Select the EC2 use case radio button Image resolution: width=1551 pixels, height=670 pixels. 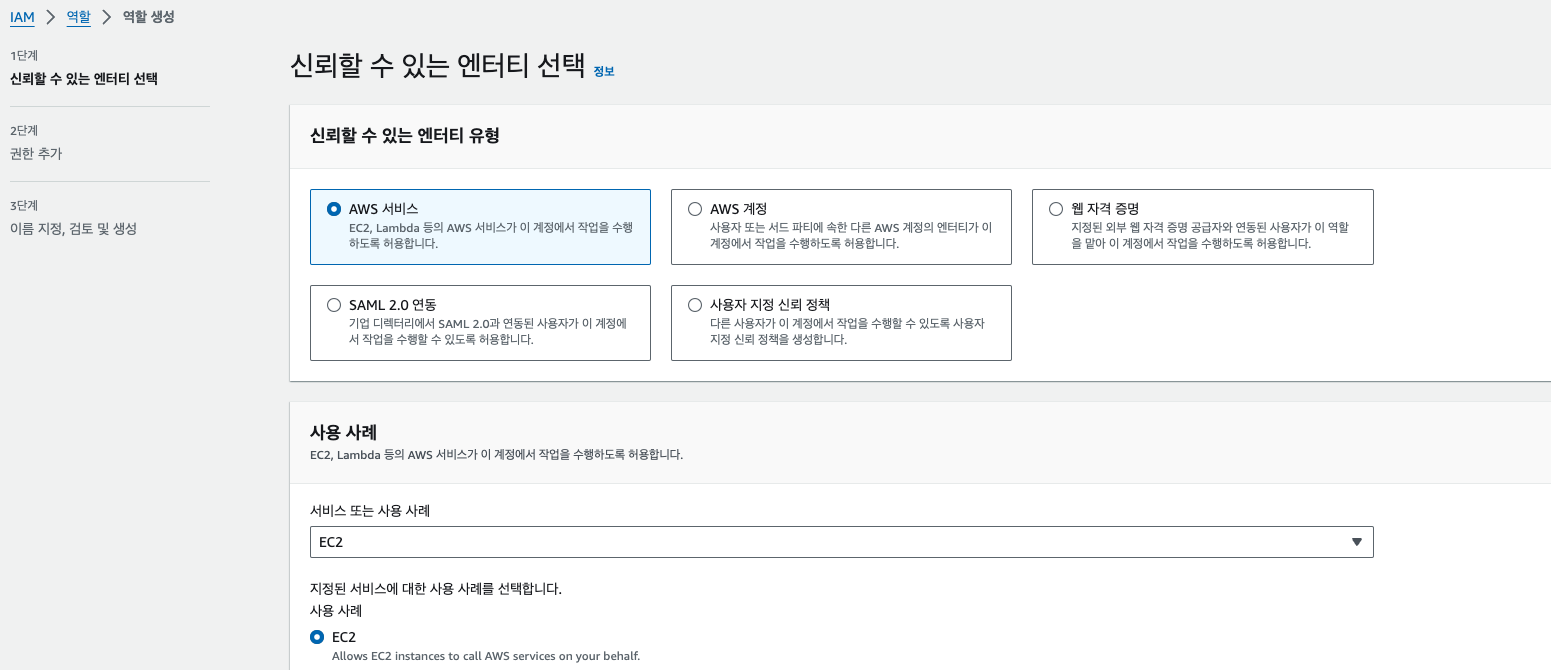click(x=317, y=637)
